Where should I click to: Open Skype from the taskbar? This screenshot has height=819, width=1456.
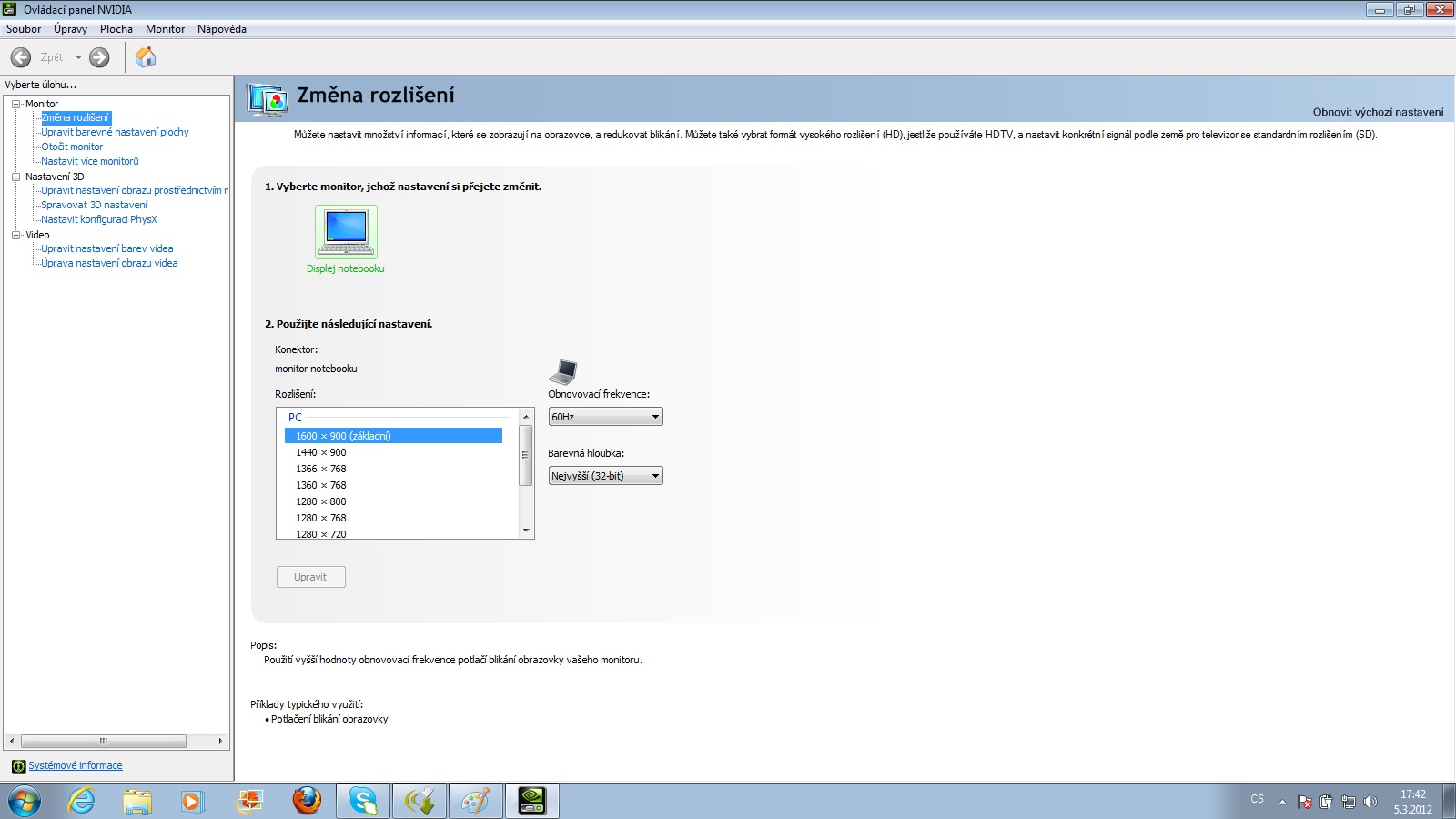pyautogui.click(x=363, y=801)
